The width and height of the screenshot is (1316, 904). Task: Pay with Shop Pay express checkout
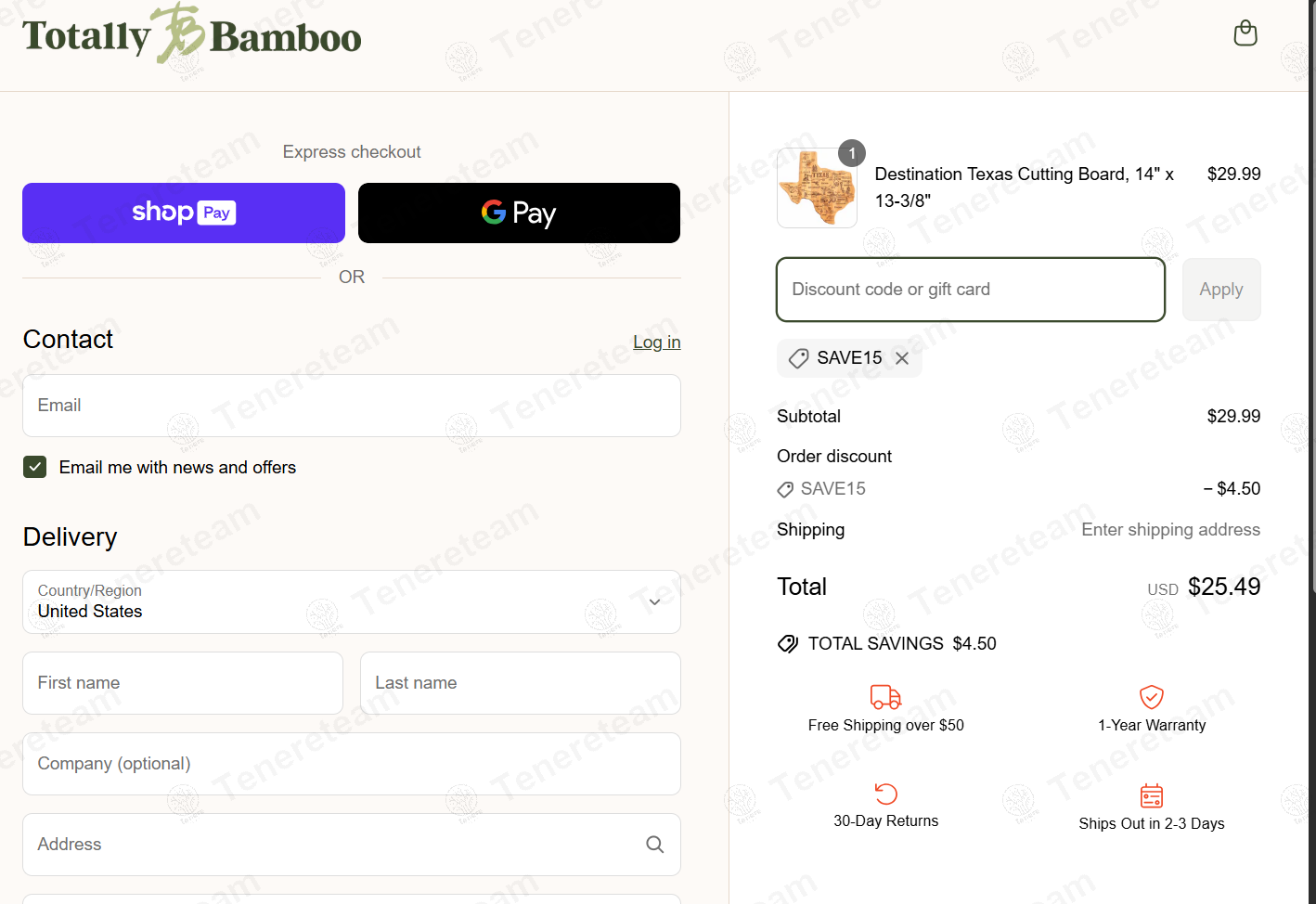click(184, 213)
